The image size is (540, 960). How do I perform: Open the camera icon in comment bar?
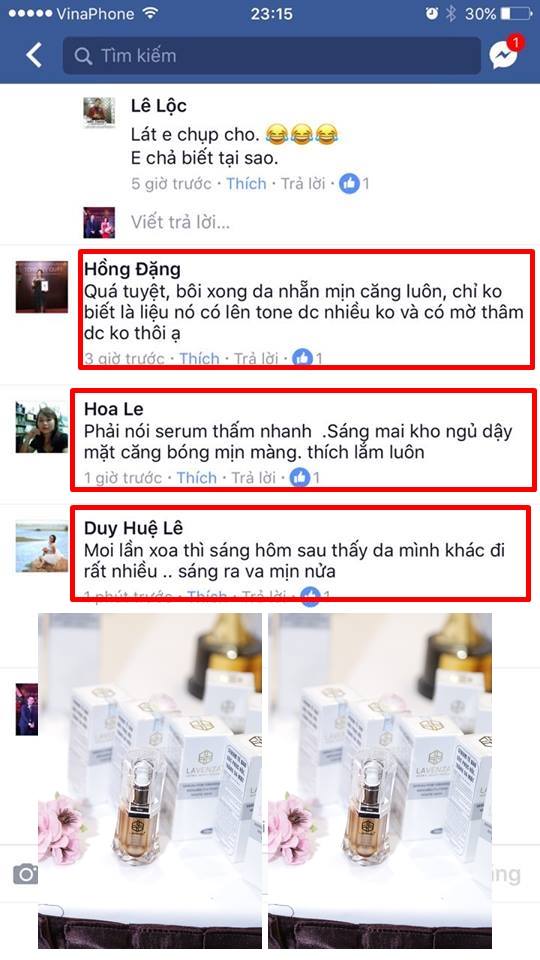26,873
